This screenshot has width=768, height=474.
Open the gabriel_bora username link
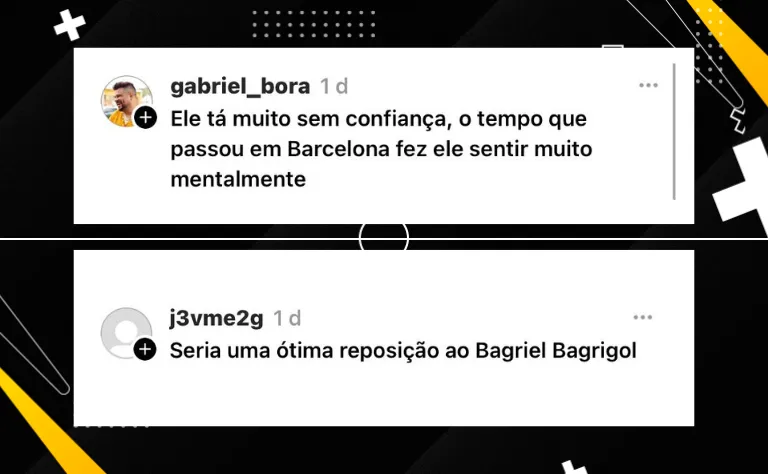240,86
